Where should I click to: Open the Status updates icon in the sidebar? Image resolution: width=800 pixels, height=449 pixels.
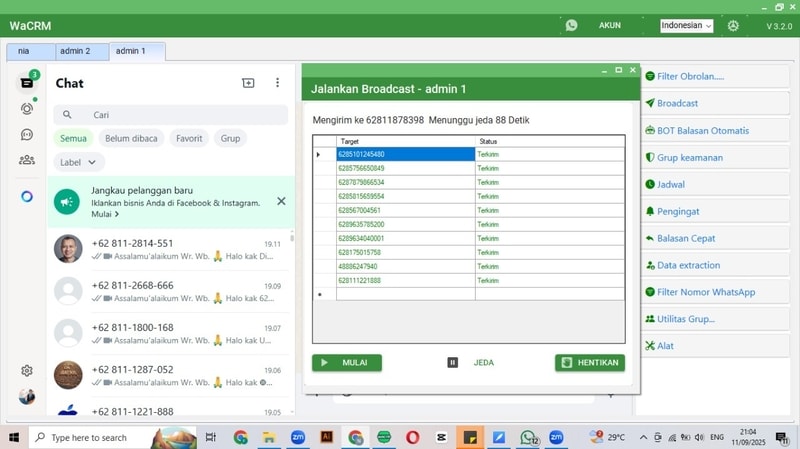coord(27,109)
